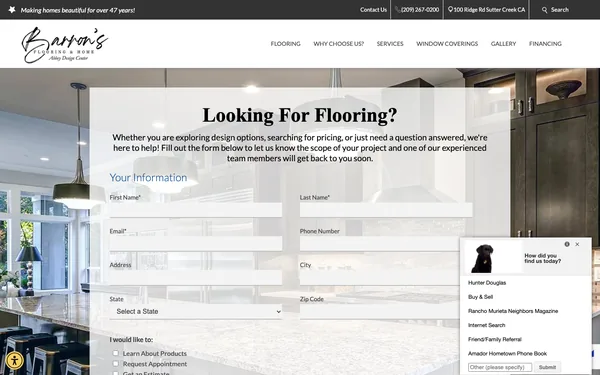Call the (209) 267-0200 phone link
The height and width of the screenshot is (375, 600).
coord(420,10)
